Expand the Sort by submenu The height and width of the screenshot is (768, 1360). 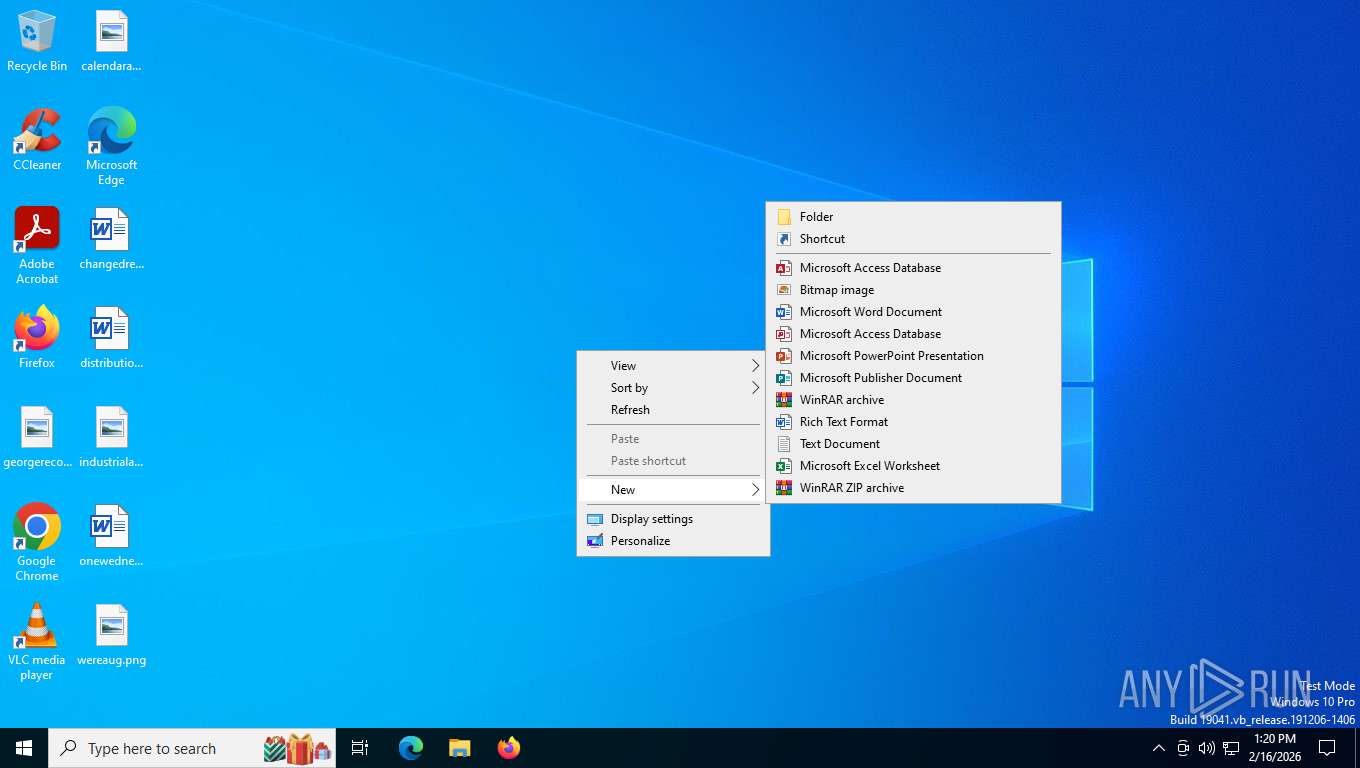pyautogui.click(x=673, y=388)
